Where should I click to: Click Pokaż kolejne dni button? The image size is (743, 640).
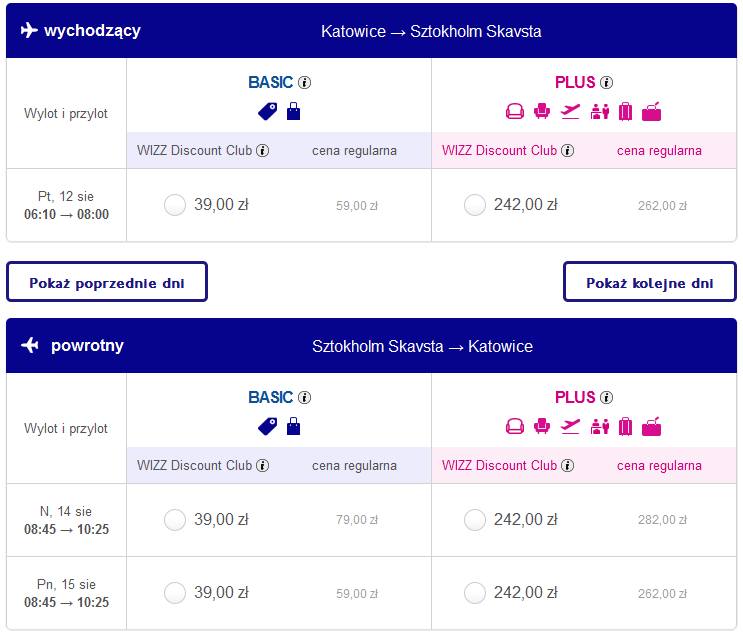click(x=650, y=282)
